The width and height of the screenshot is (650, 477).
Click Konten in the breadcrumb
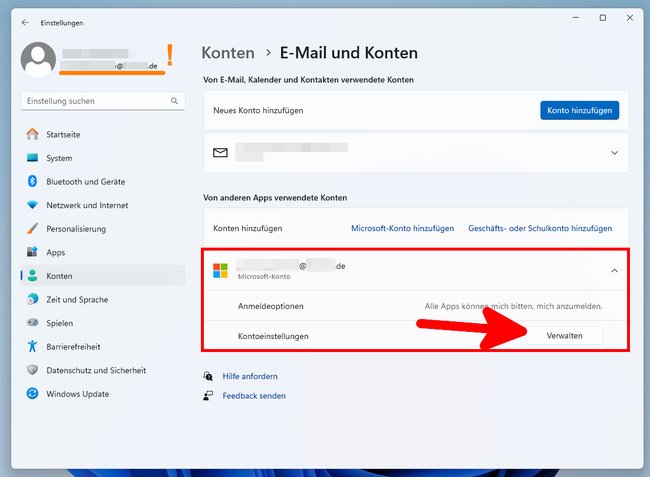(228, 53)
